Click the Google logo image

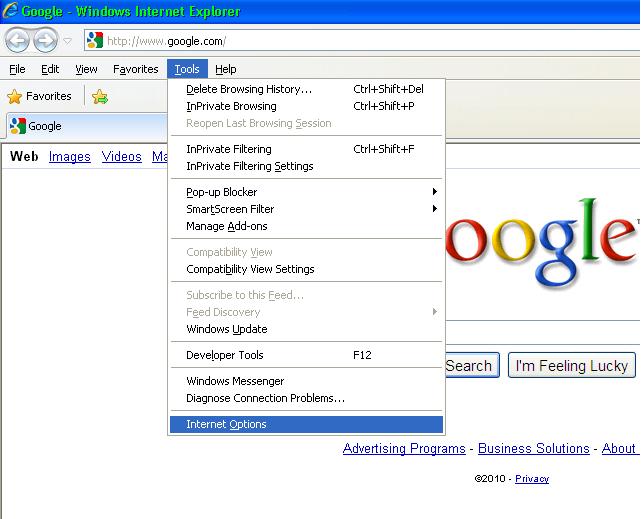[x=543, y=244]
